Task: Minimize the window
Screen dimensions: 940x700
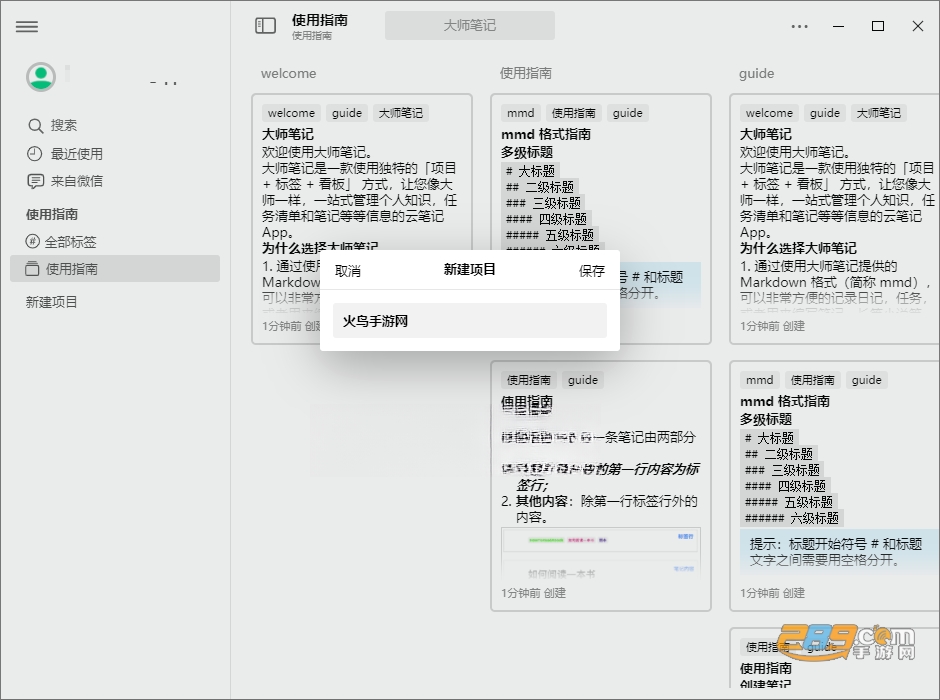Action: point(838,26)
